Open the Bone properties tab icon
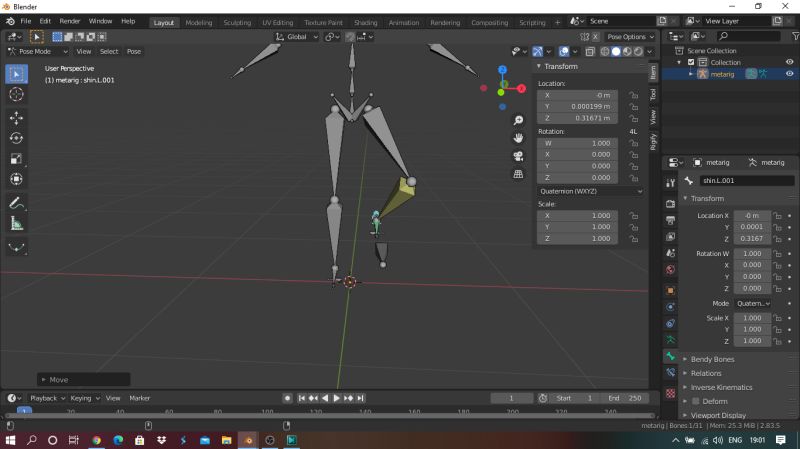 670,356
